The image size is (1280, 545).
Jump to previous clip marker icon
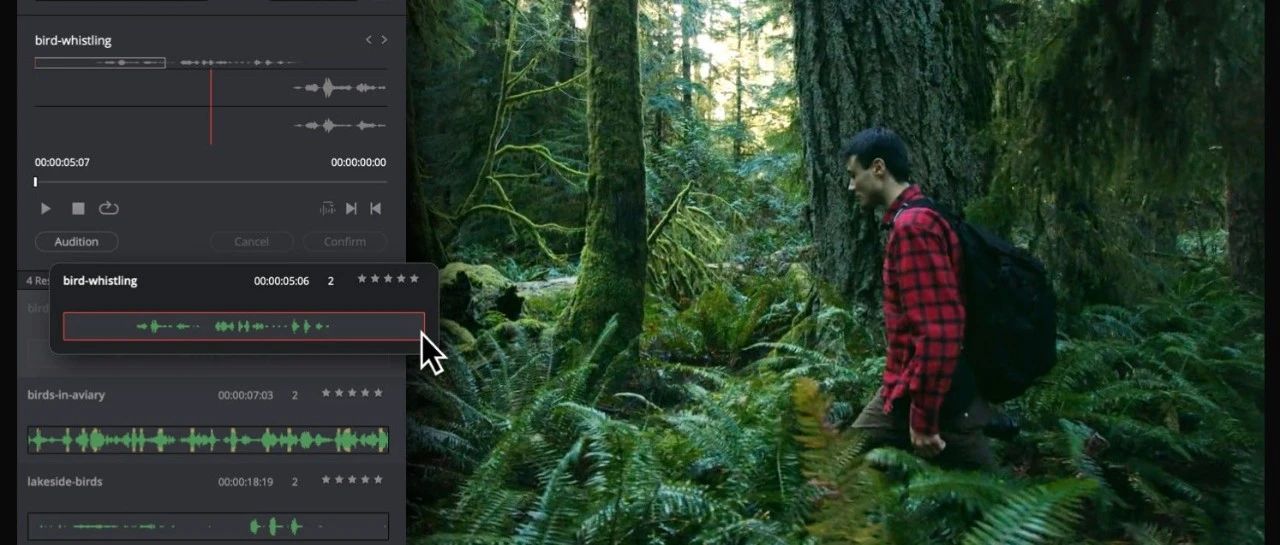(x=376, y=208)
